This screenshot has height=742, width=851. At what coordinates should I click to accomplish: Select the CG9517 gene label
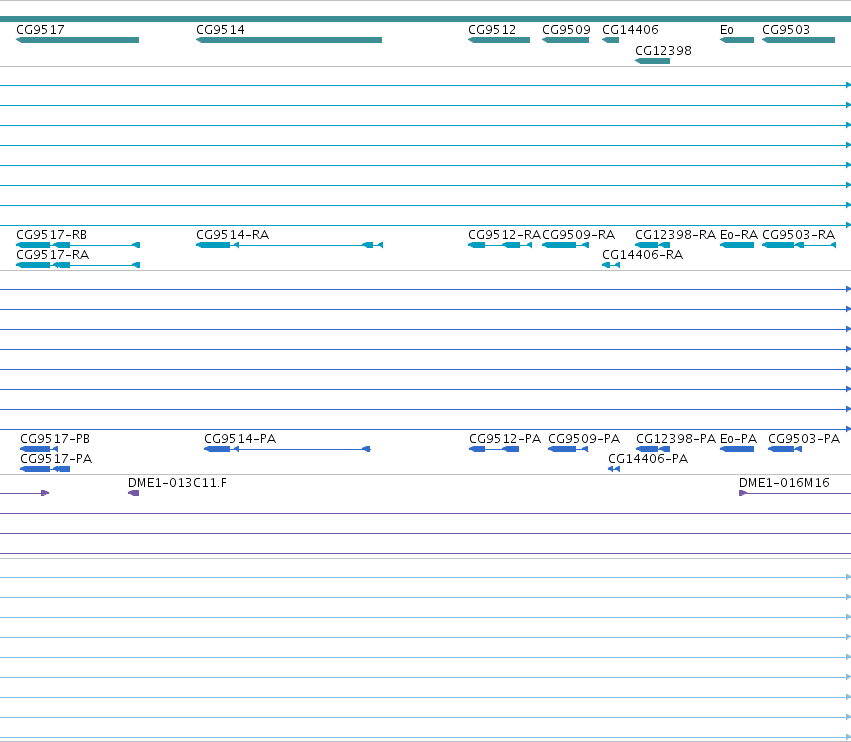coord(40,30)
